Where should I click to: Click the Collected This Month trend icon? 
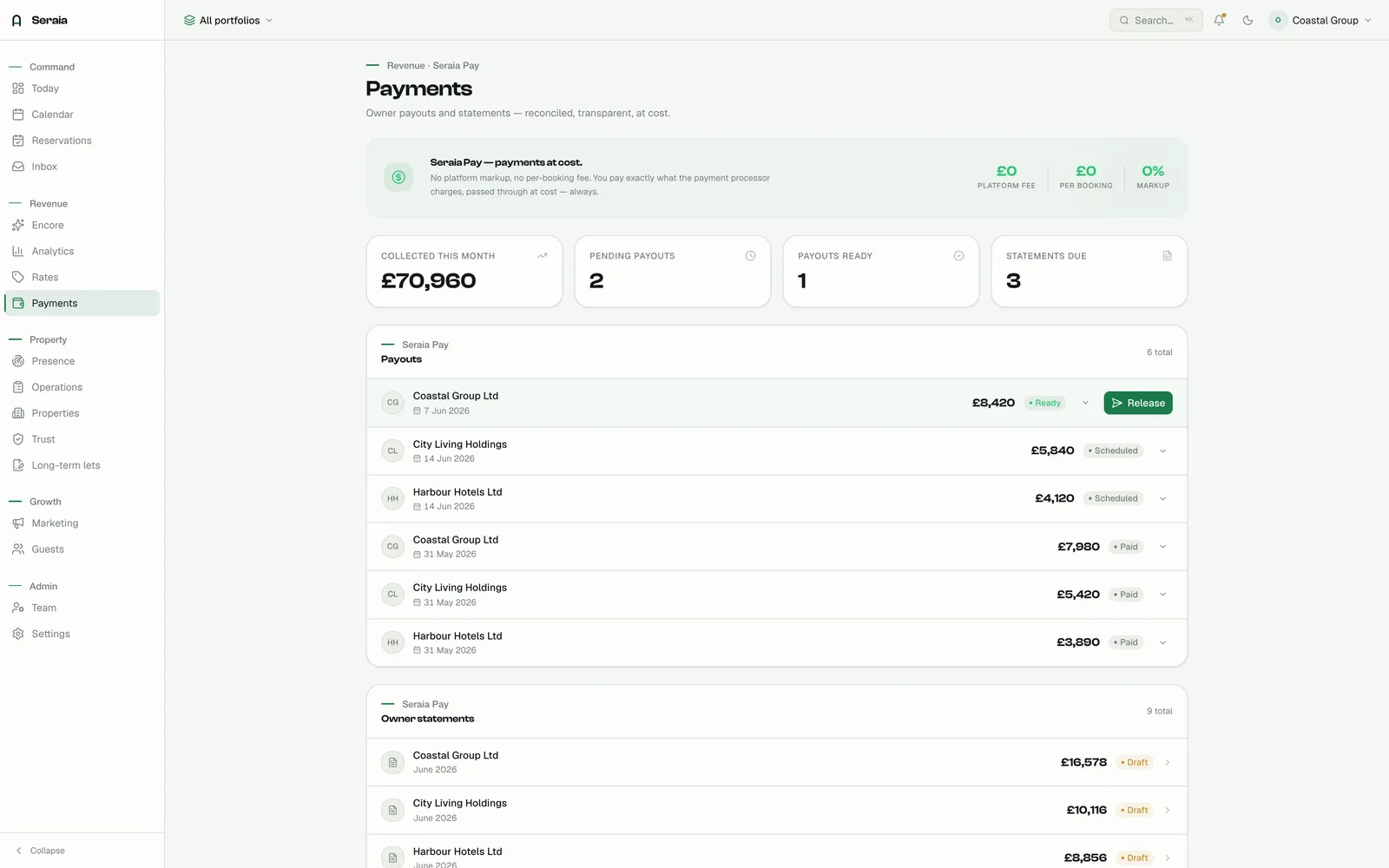(543, 256)
